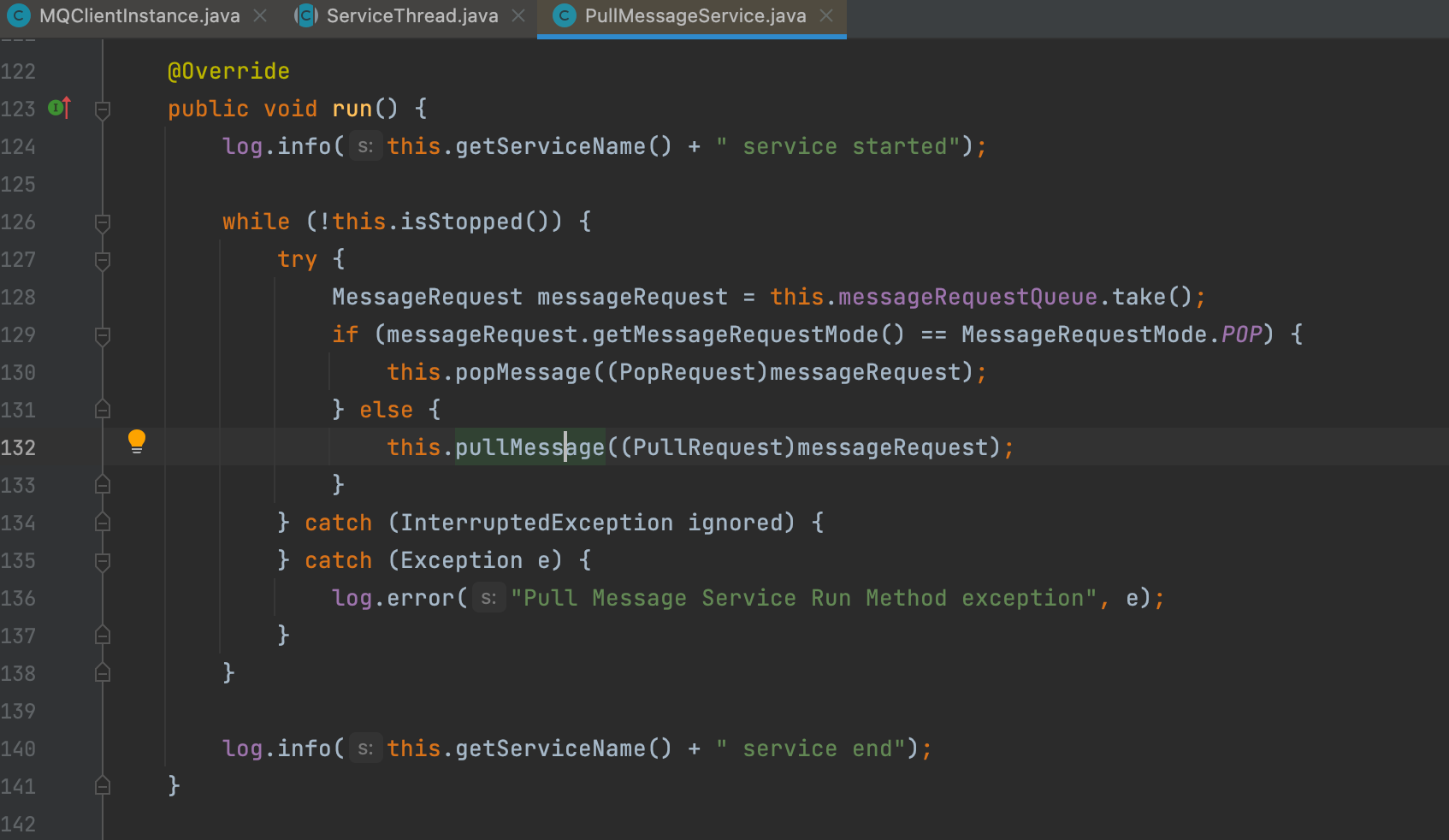Click getMessageRequestMode on line 129

(736, 334)
